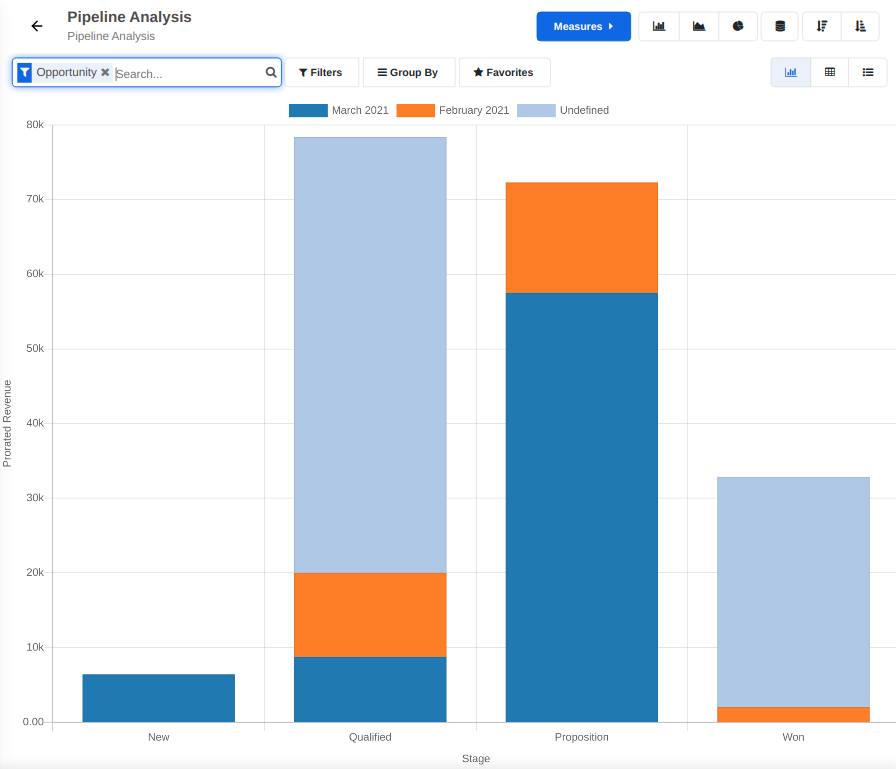
Task: Open the Pipeline Analysis breadcrumb link
Action: click(108, 36)
